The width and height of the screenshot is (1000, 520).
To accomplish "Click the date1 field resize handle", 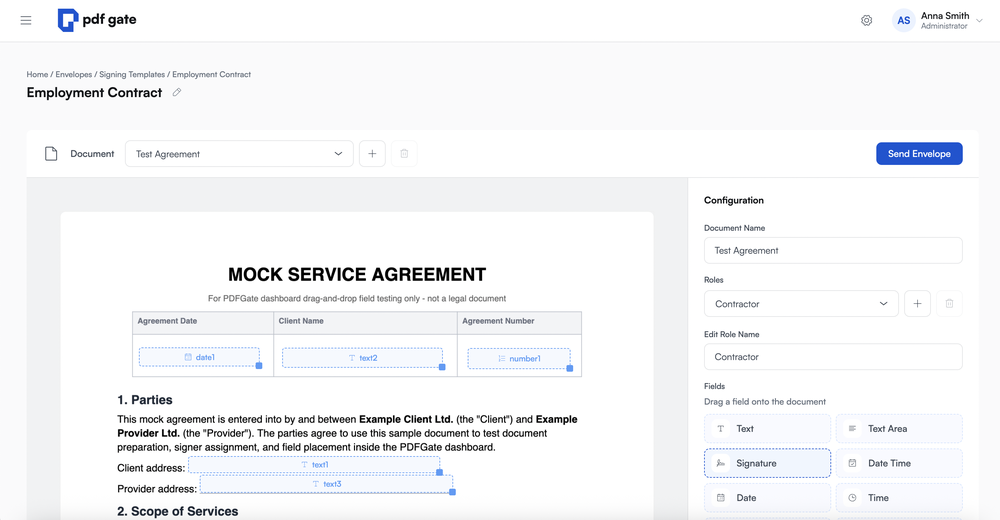I will [259, 366].
